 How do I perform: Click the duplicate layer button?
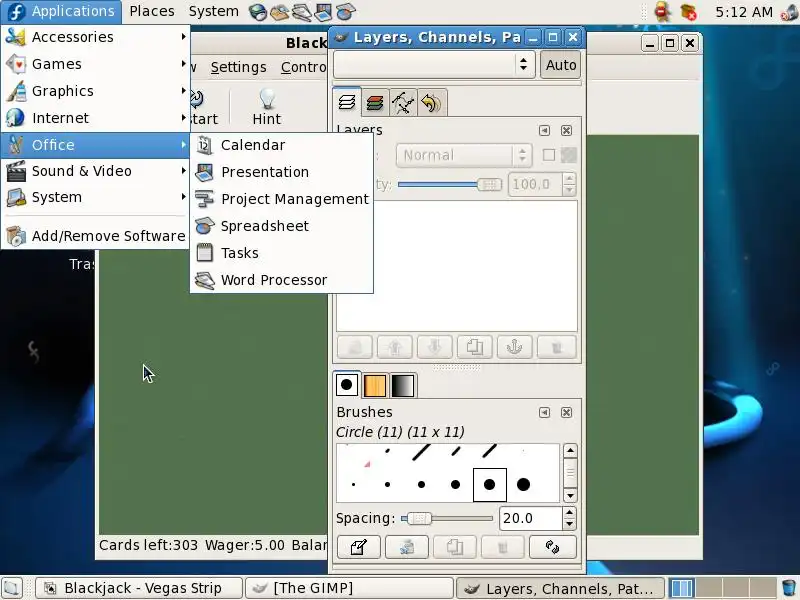[474, 347]
